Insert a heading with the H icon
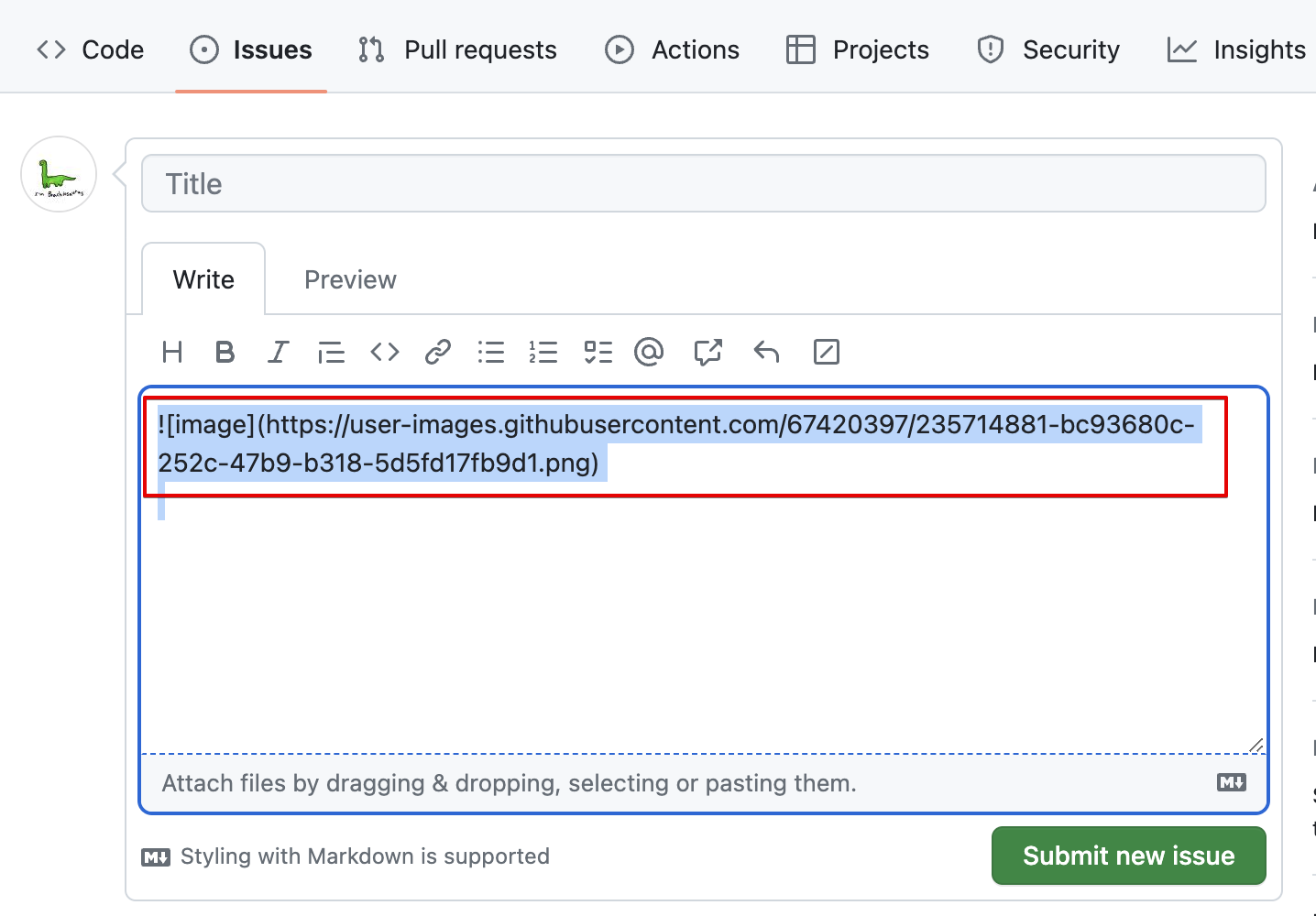 coord(172,352)
